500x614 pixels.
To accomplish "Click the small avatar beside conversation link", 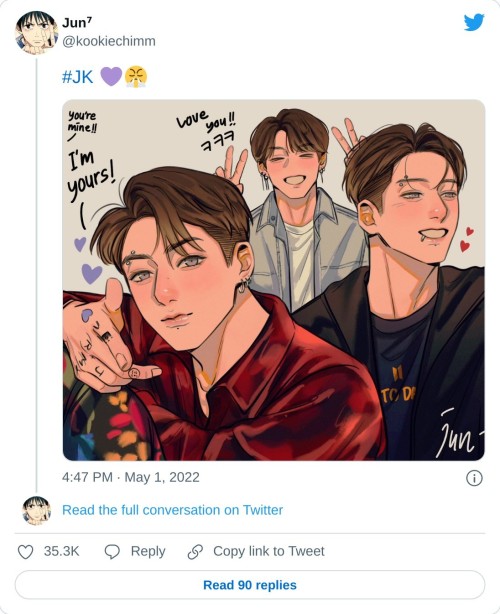I will [36, 510].
